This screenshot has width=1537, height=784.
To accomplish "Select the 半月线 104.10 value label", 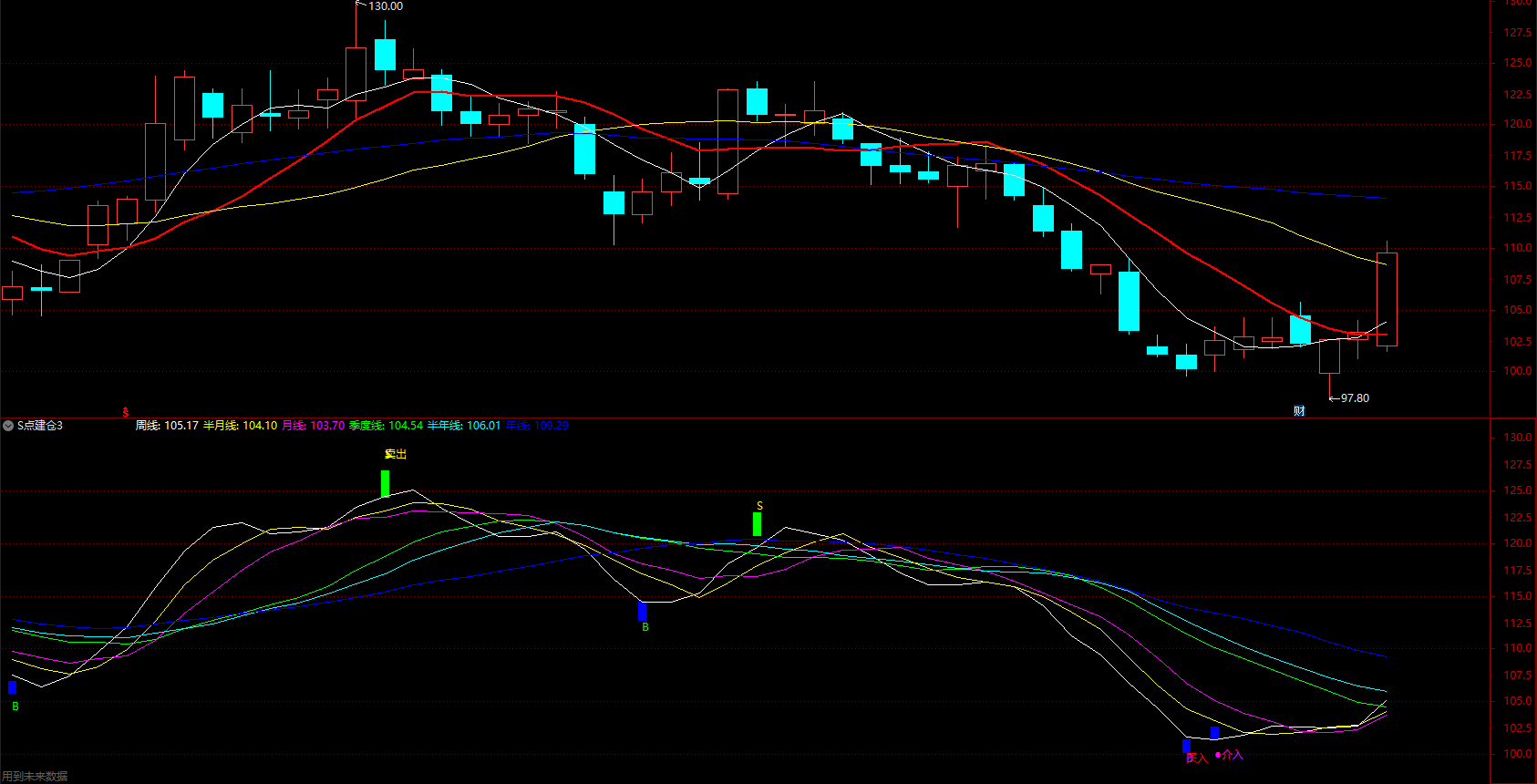I will coord(240,426).
